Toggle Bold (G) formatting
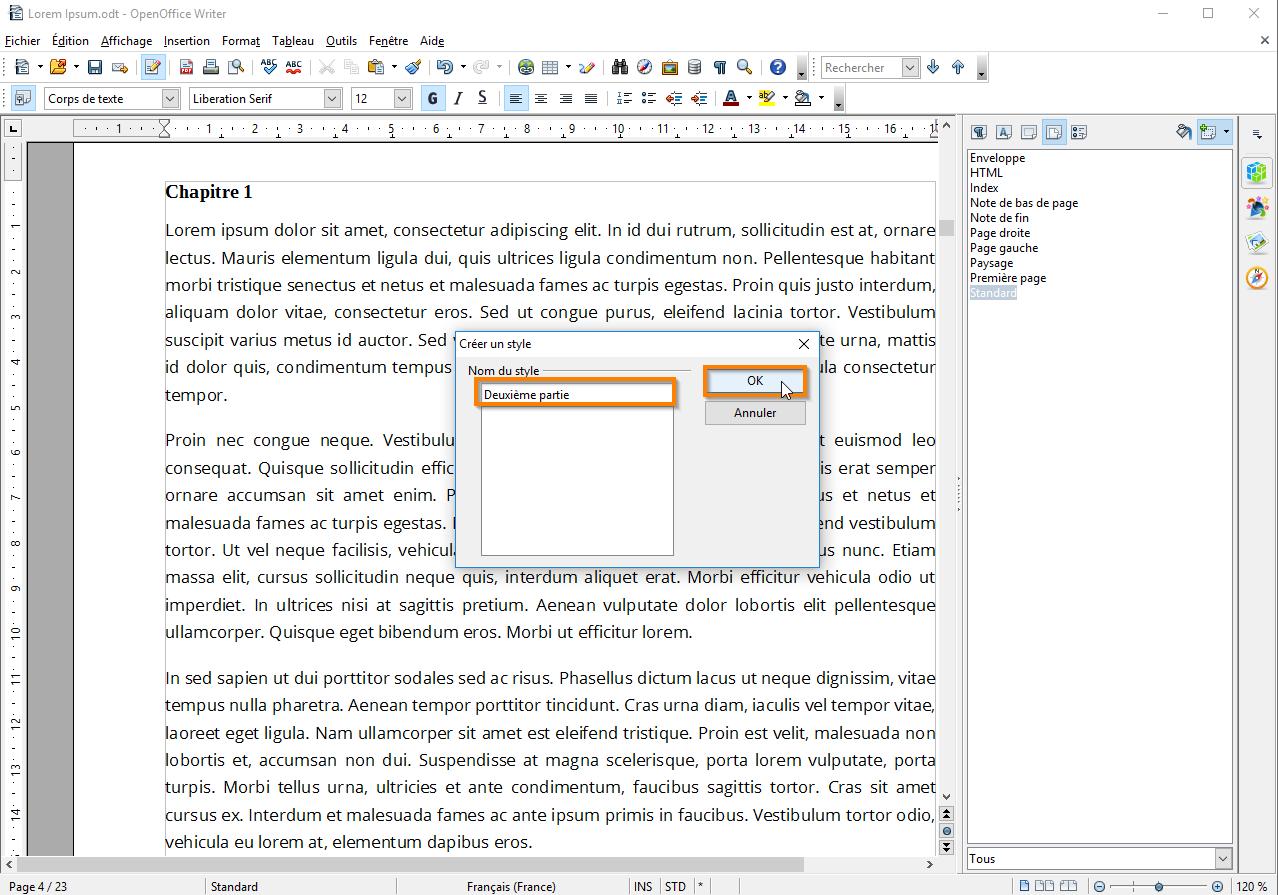 click(433, 98)
